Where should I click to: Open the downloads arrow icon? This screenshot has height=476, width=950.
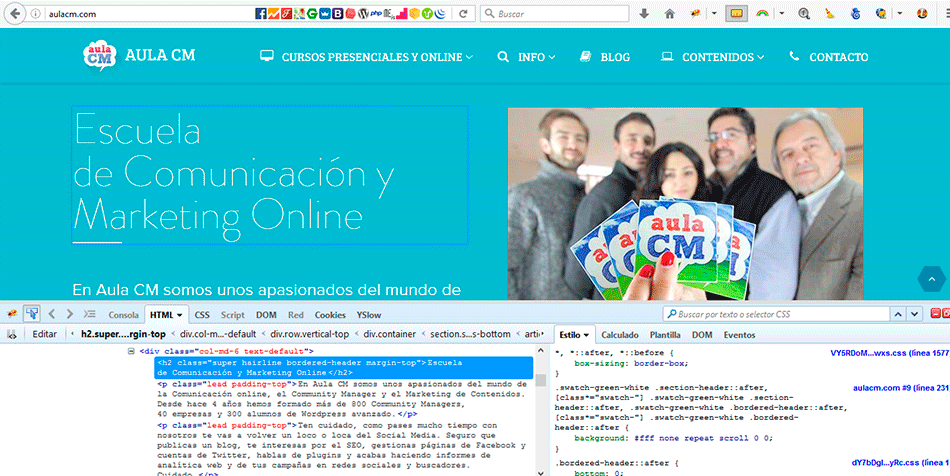tap(644, 13)
